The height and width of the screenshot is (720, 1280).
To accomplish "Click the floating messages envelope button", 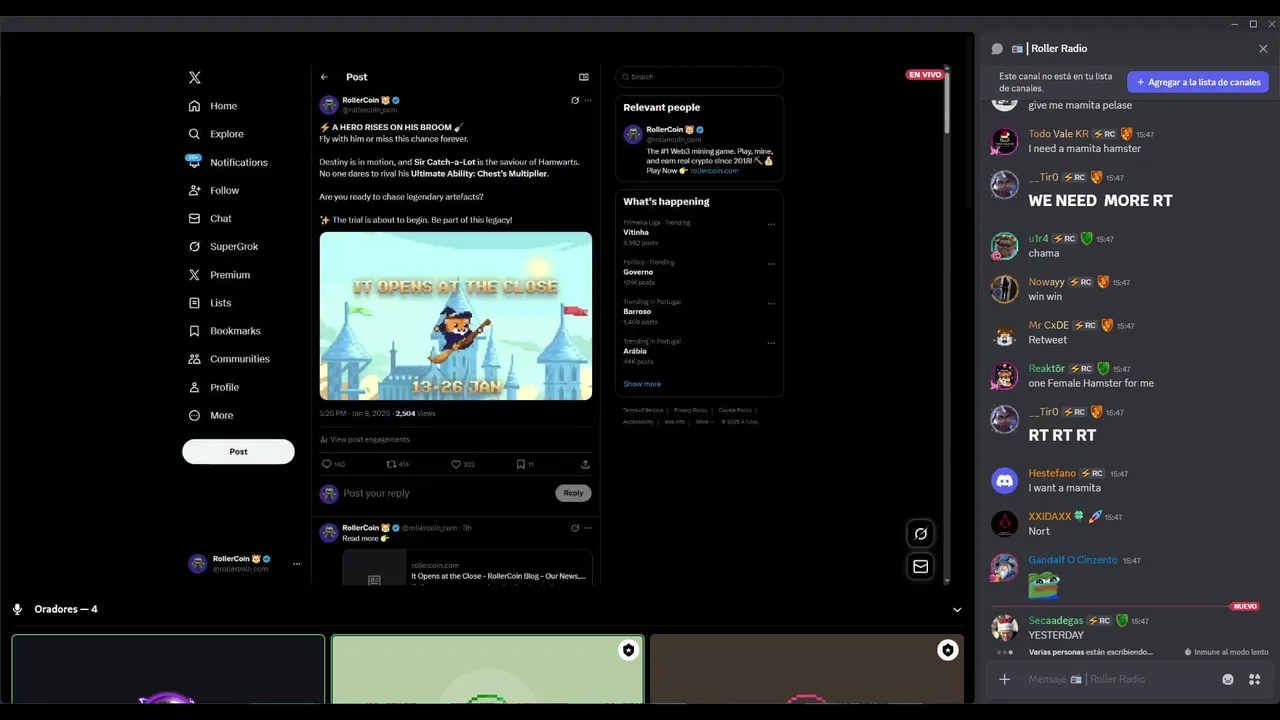I will pyautogui.click(x=921, y=567).
